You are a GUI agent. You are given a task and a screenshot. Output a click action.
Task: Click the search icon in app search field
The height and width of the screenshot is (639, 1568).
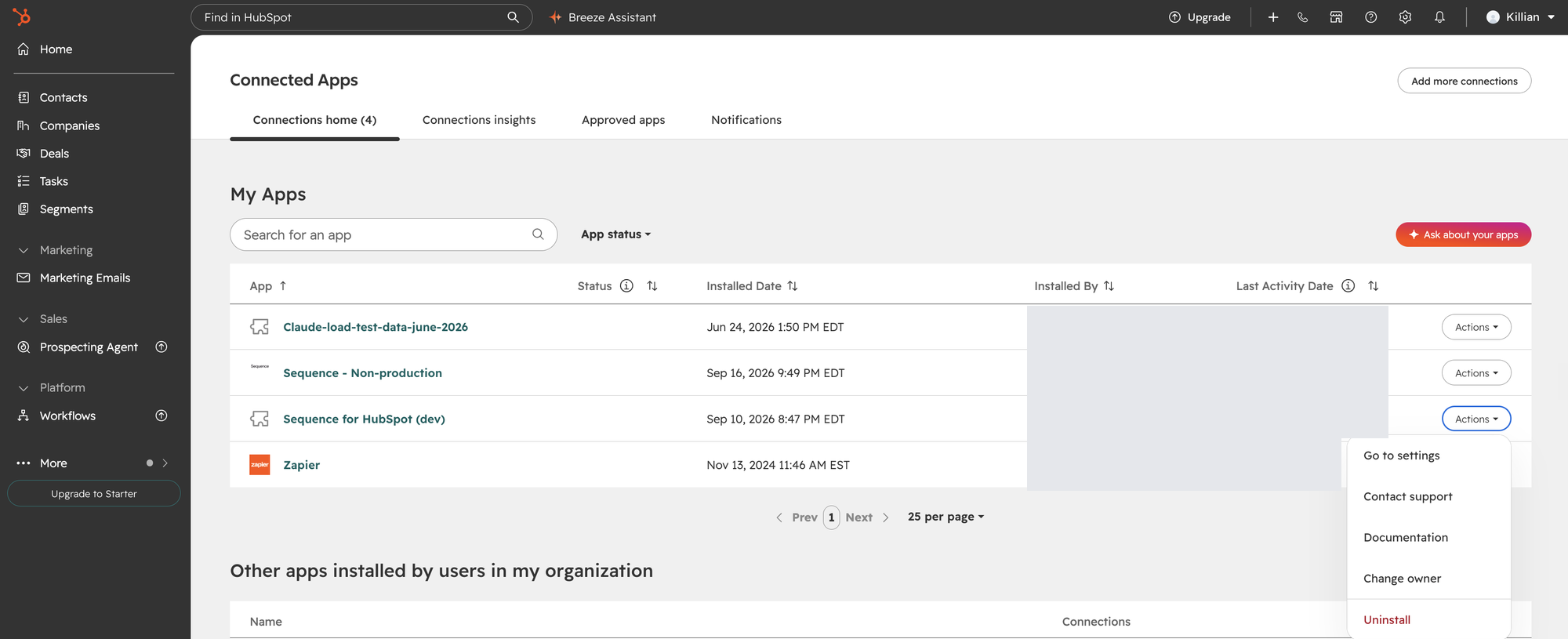(538, 234)
